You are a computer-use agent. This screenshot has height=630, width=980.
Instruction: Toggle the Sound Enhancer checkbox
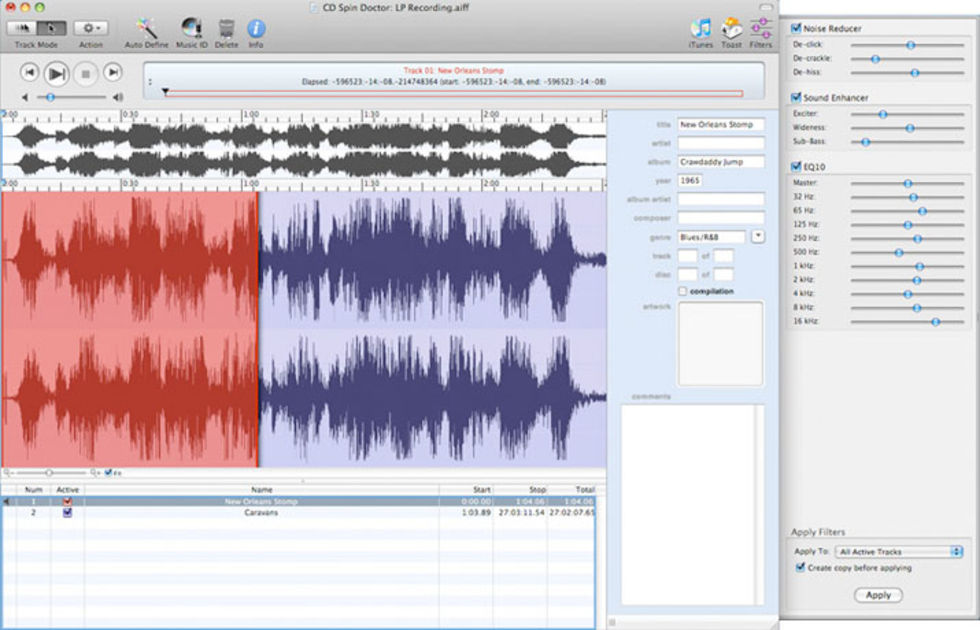click(x=796, y=98)
